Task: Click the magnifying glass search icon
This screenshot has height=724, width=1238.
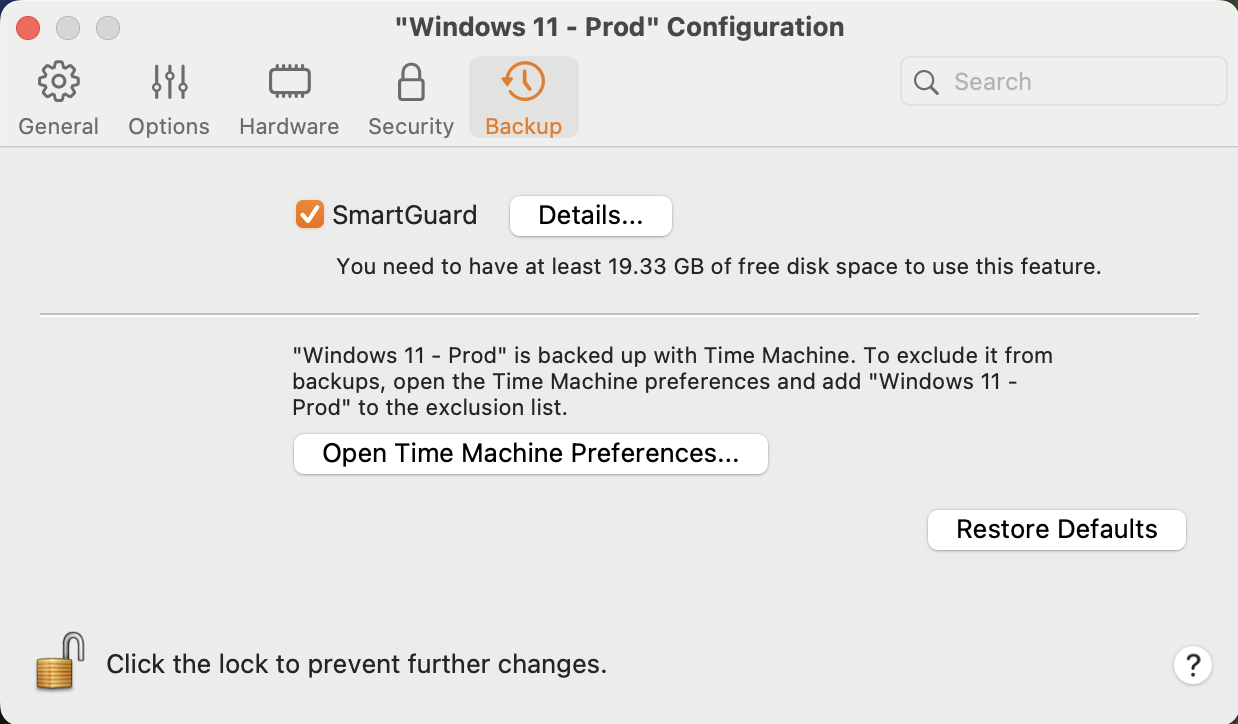Action: (x=927, y=82)
